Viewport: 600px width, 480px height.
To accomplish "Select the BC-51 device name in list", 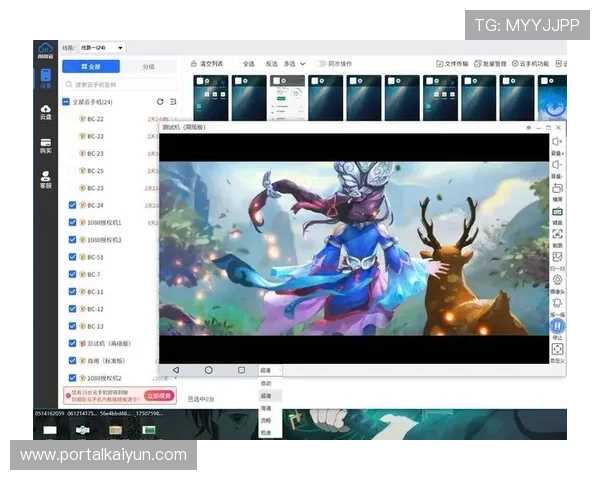I will (95, 257).
